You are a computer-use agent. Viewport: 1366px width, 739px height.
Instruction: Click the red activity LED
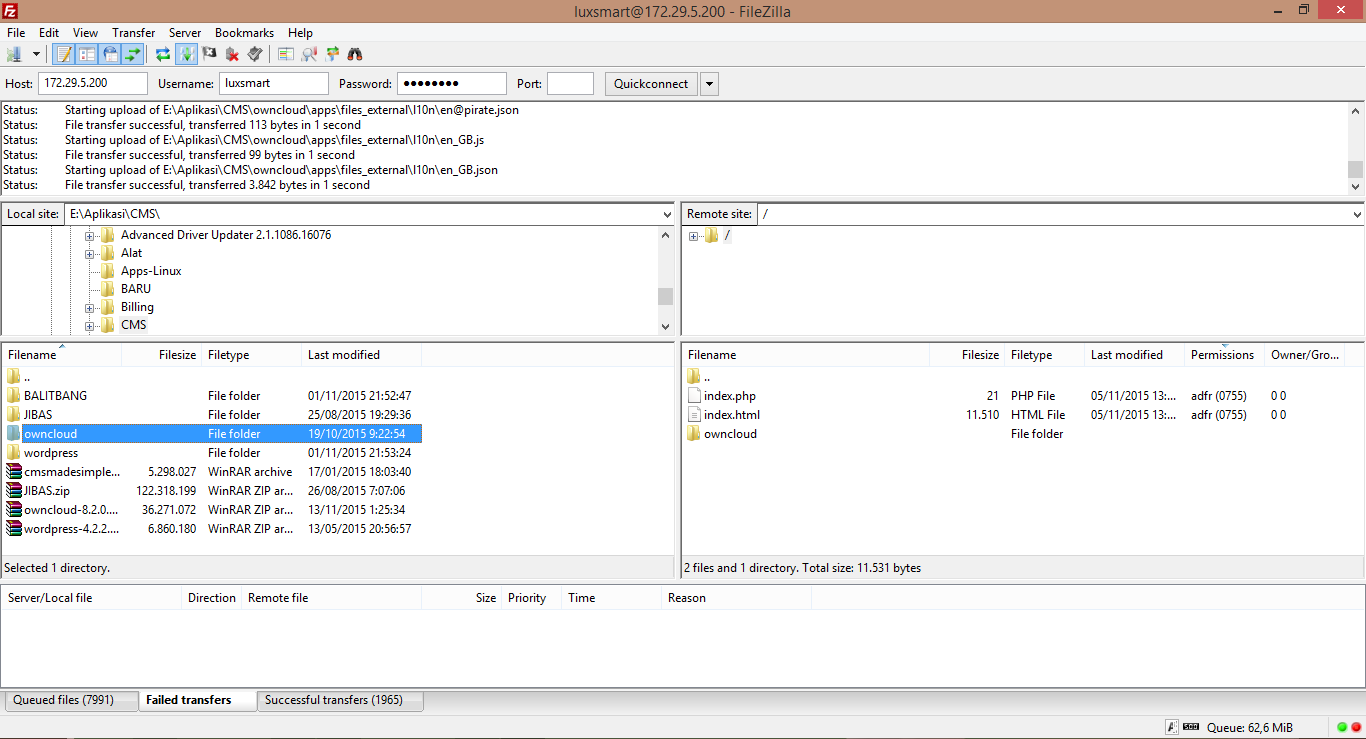tap(1356, 727)
